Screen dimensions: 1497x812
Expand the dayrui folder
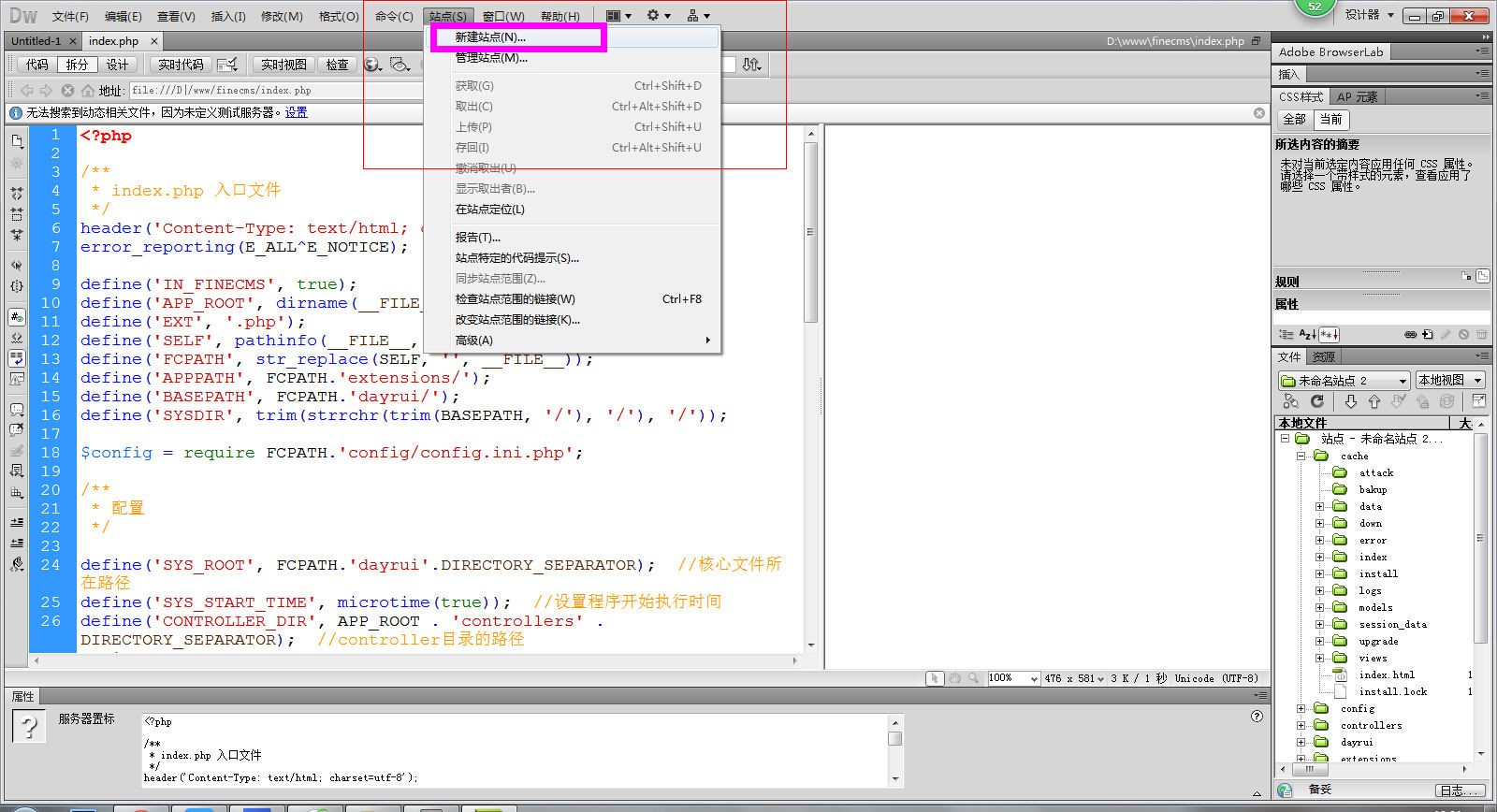coord(1301,742)
